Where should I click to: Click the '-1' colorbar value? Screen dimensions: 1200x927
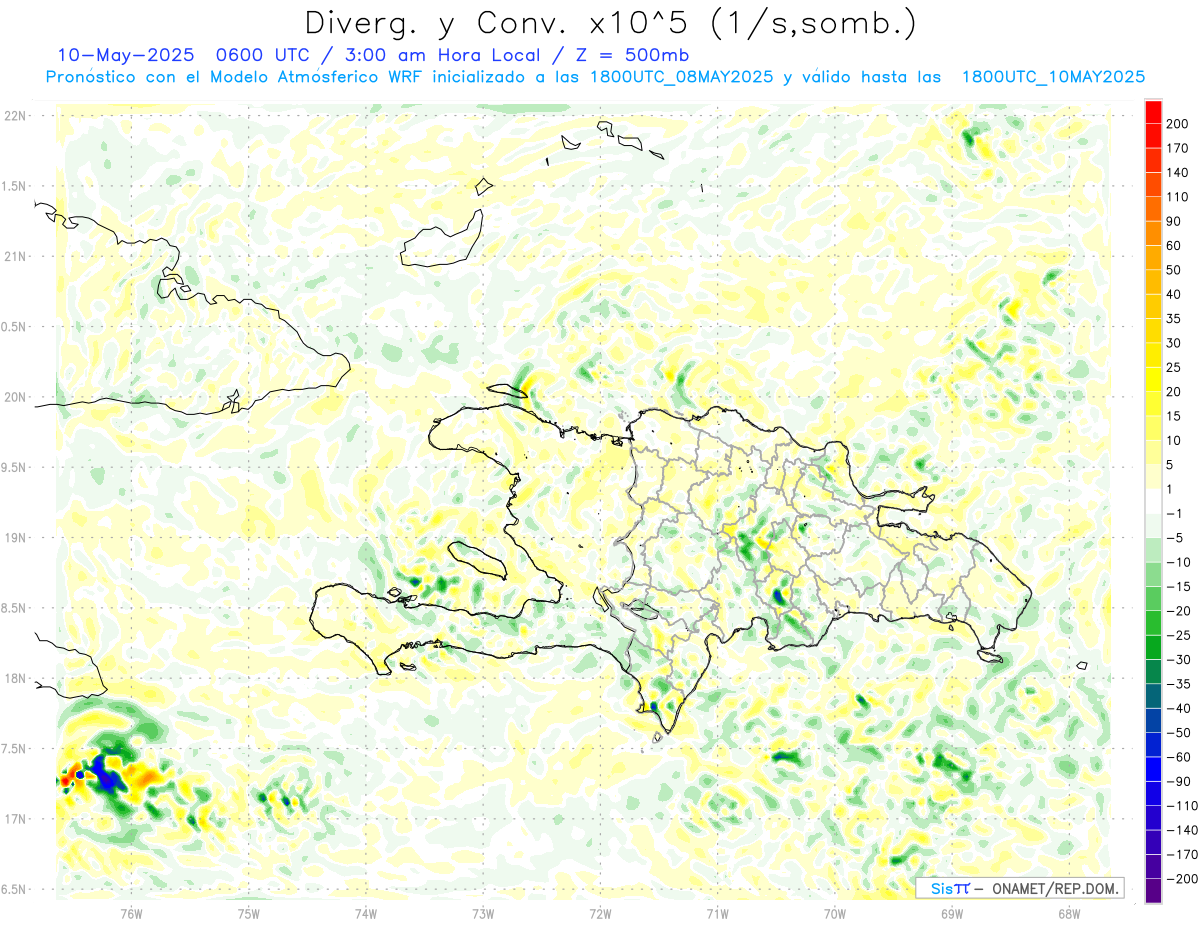pos(1174,514)
